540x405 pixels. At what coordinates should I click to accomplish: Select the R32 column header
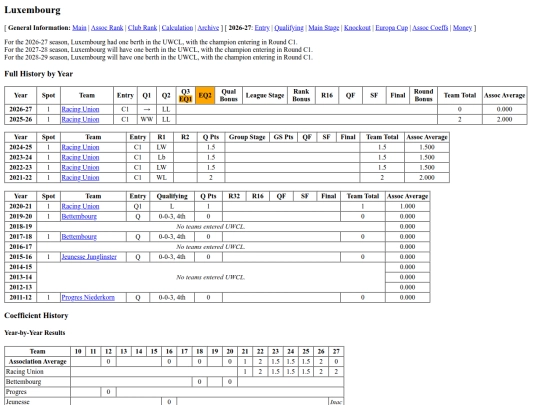[x=234, y=196]
